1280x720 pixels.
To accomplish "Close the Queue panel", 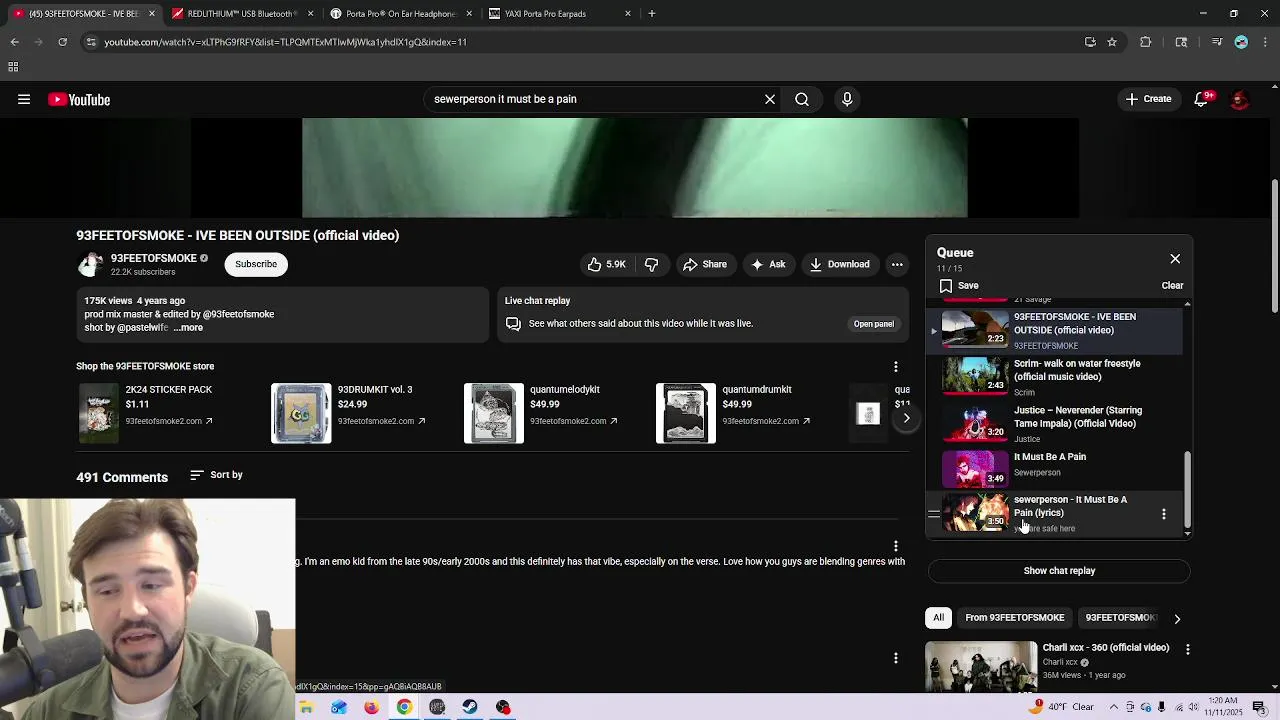I will [x=1175, y=259].
